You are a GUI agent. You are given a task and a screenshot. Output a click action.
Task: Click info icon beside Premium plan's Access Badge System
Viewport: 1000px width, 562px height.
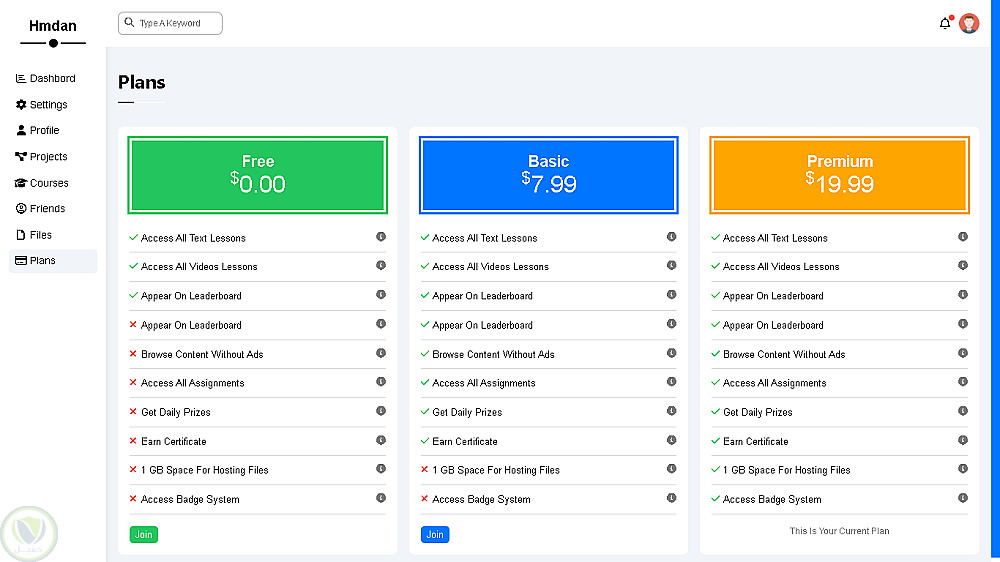[x=963, y=498]
